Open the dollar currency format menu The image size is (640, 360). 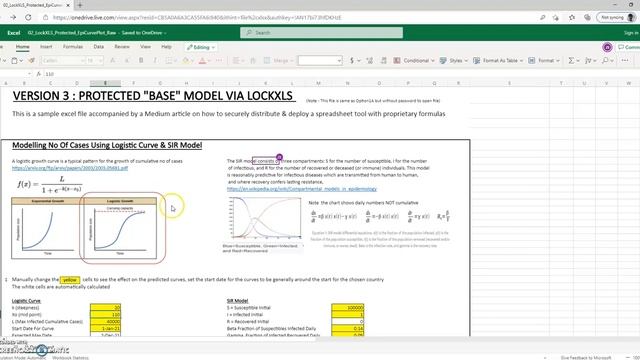point(355,60)
